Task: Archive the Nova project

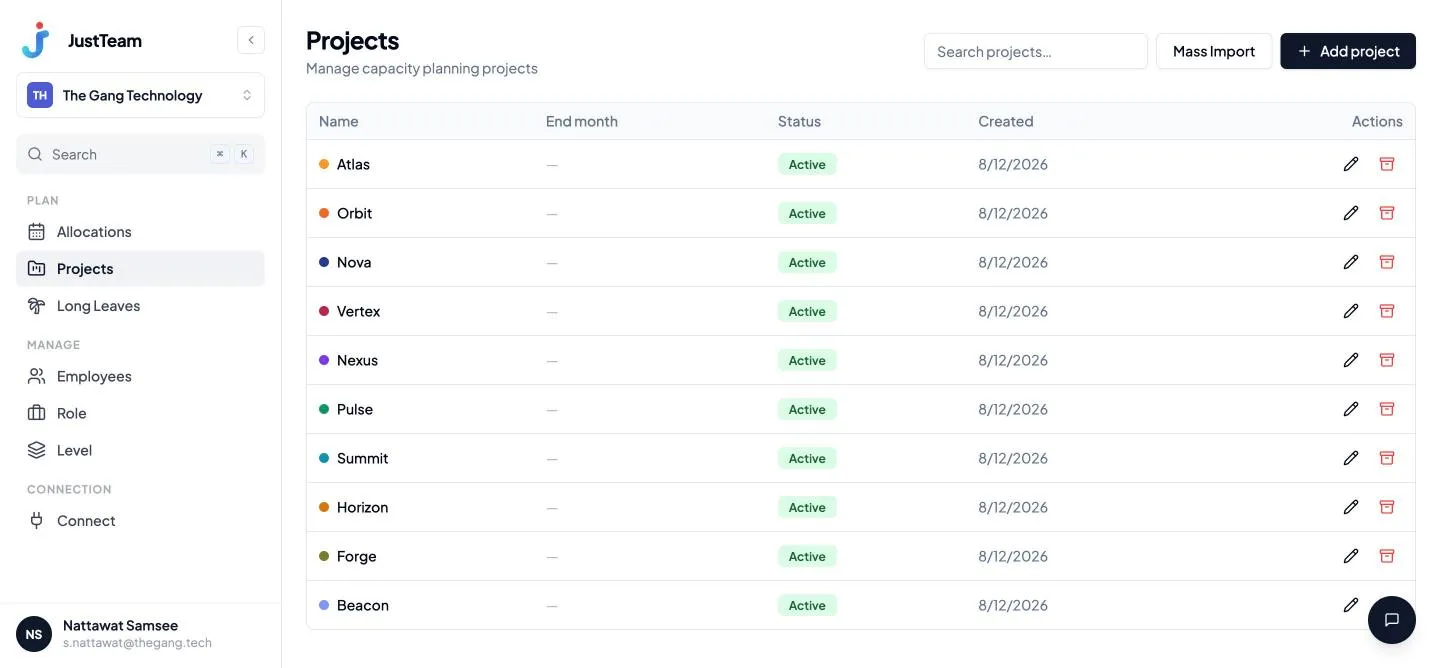Action: (1387, 262)
